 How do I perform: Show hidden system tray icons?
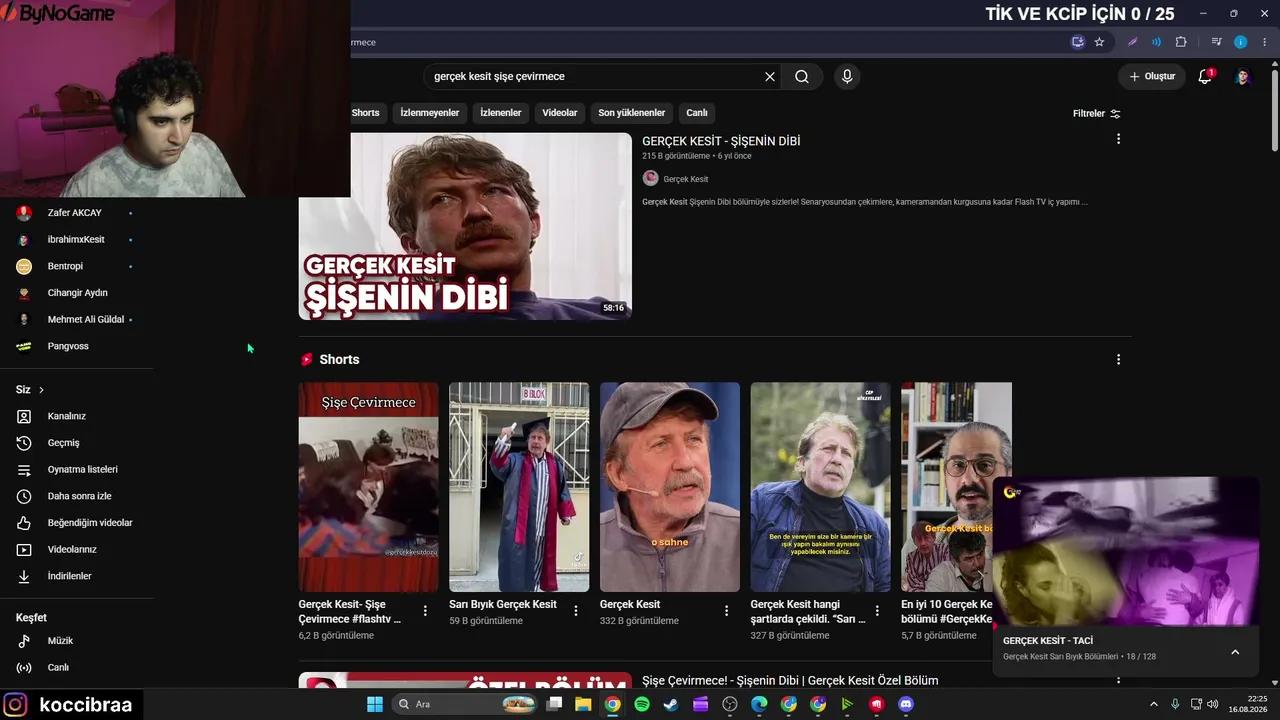pyautogui.click(x=1153, y=704)
